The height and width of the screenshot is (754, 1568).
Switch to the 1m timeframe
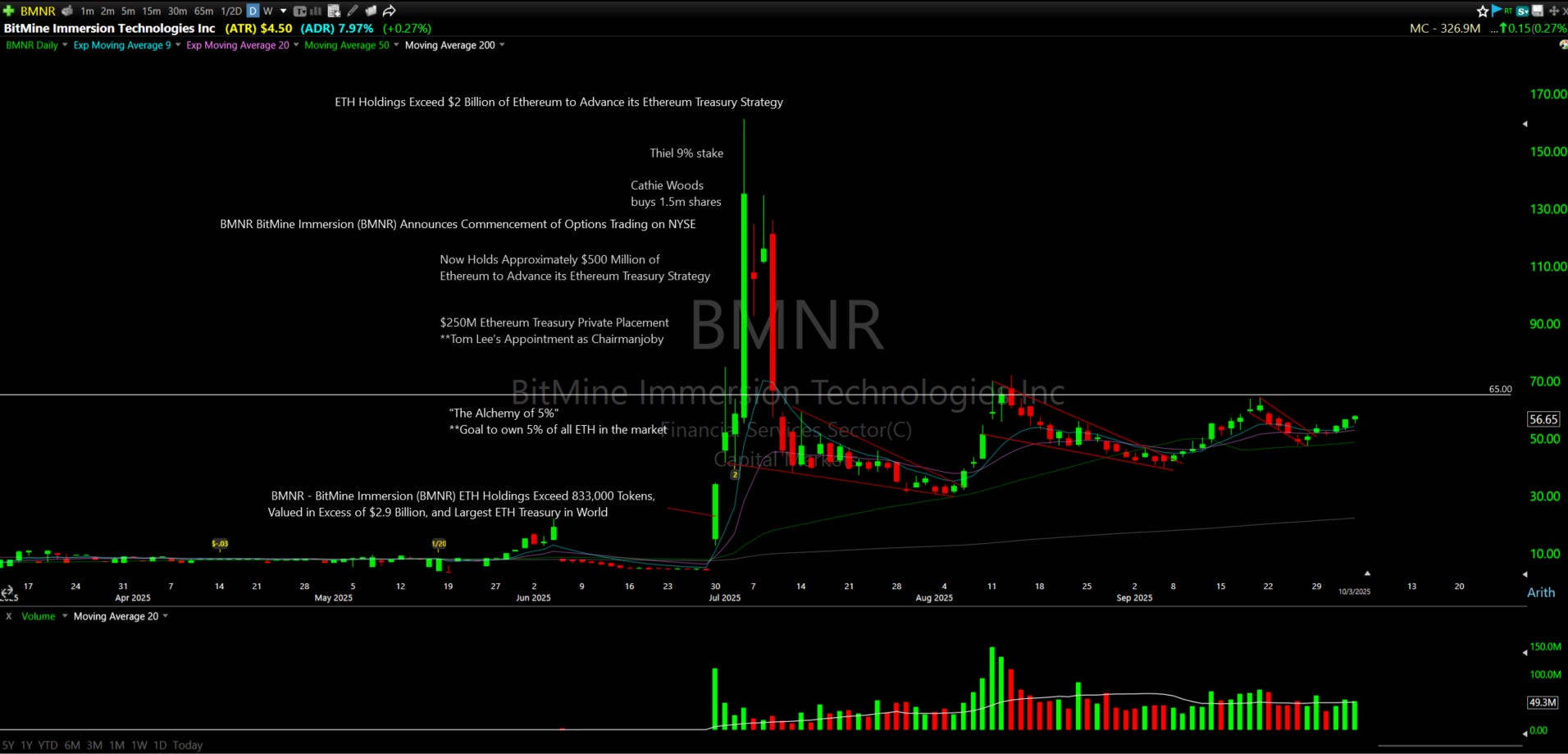[x=87, y=11]
